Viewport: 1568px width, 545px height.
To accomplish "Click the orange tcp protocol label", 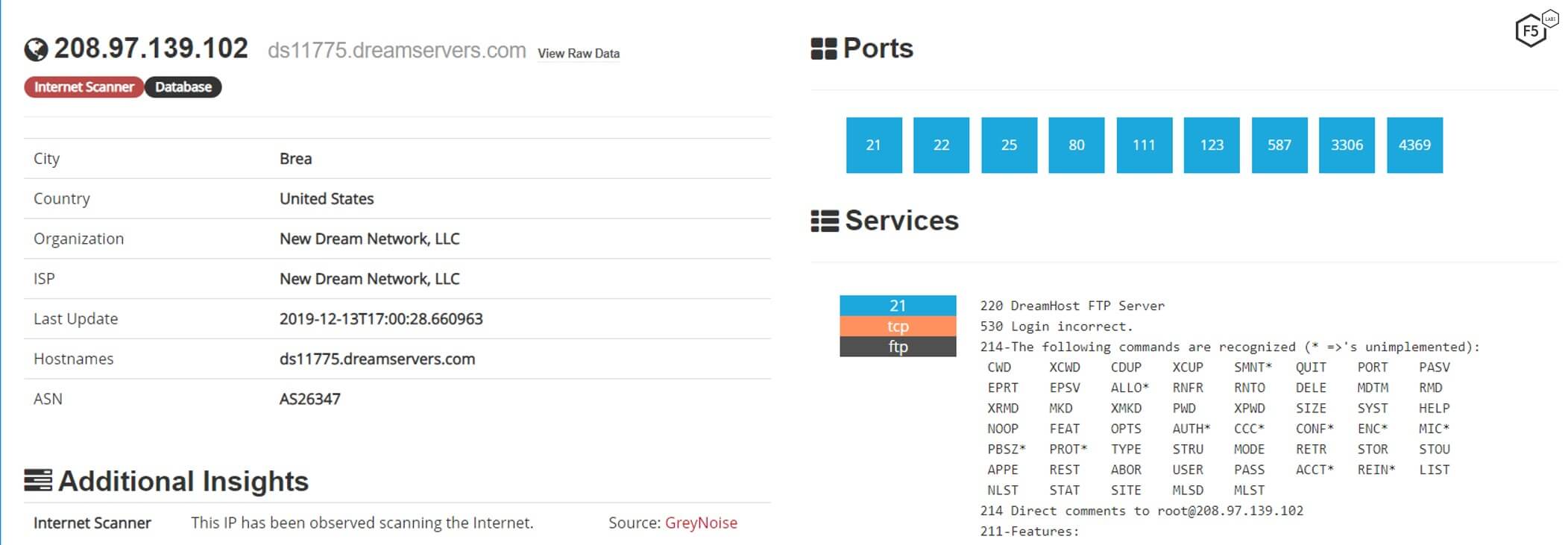I will 898,327.
